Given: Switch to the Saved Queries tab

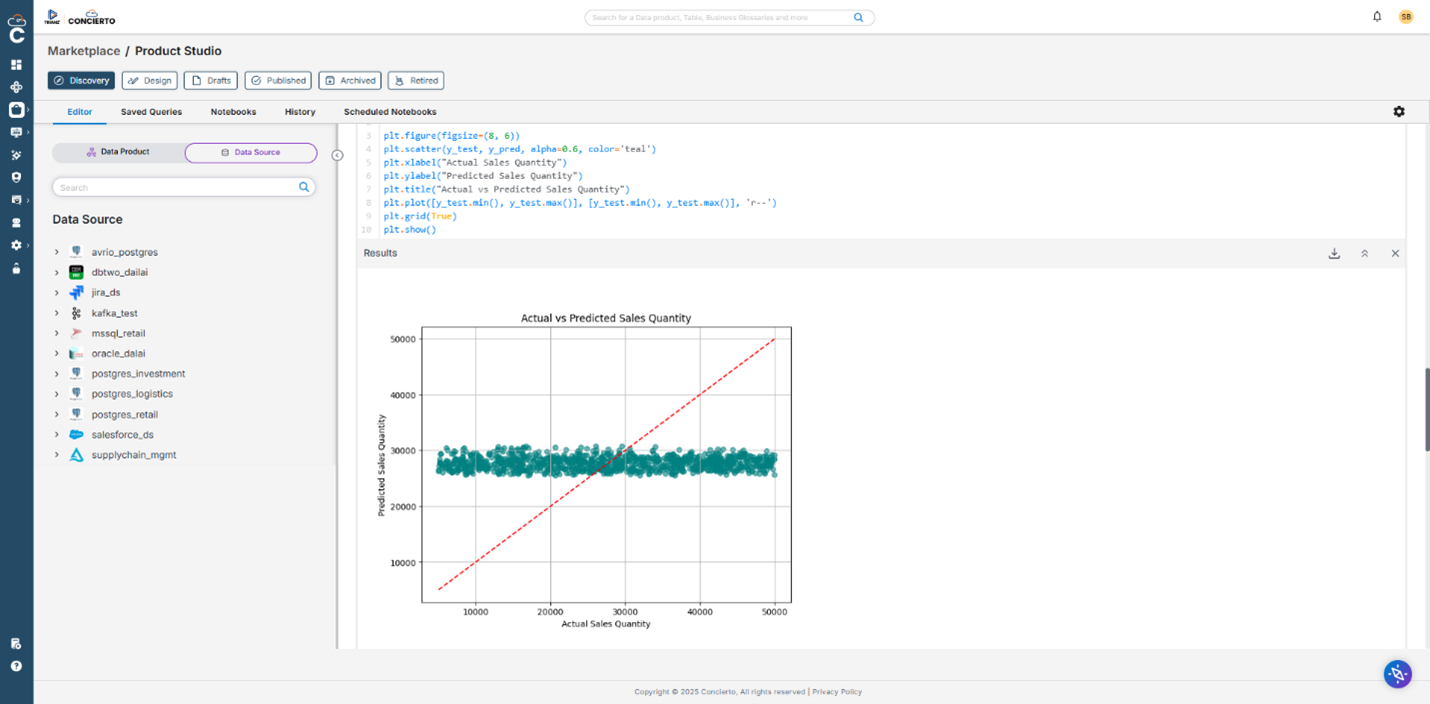Looking at the screenshot, I should [151, 111].
